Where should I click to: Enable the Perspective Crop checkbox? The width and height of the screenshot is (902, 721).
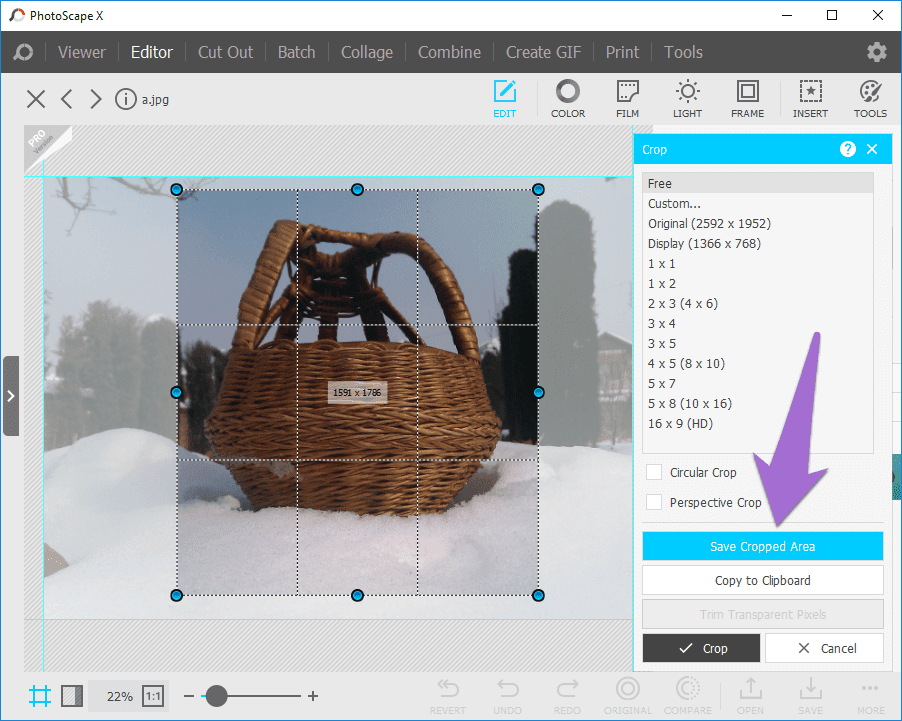click(x=654, y=502)
